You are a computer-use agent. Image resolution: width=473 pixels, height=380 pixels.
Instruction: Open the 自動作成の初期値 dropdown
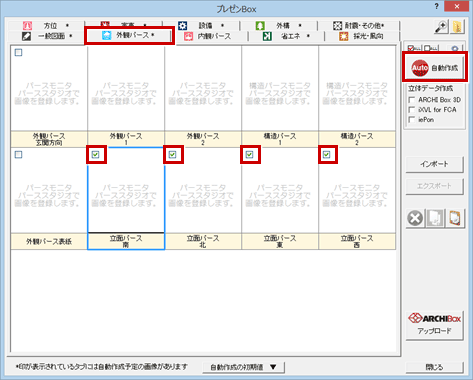[243, 367]
